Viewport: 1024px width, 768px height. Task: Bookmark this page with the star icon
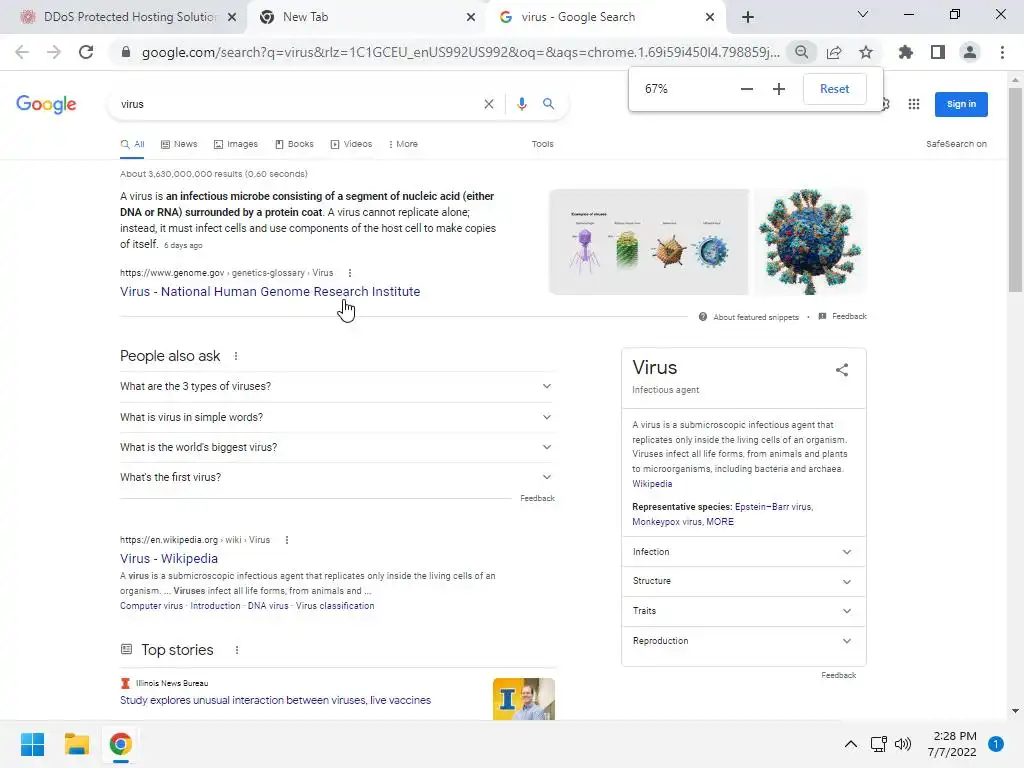click(x=866, y=52)
